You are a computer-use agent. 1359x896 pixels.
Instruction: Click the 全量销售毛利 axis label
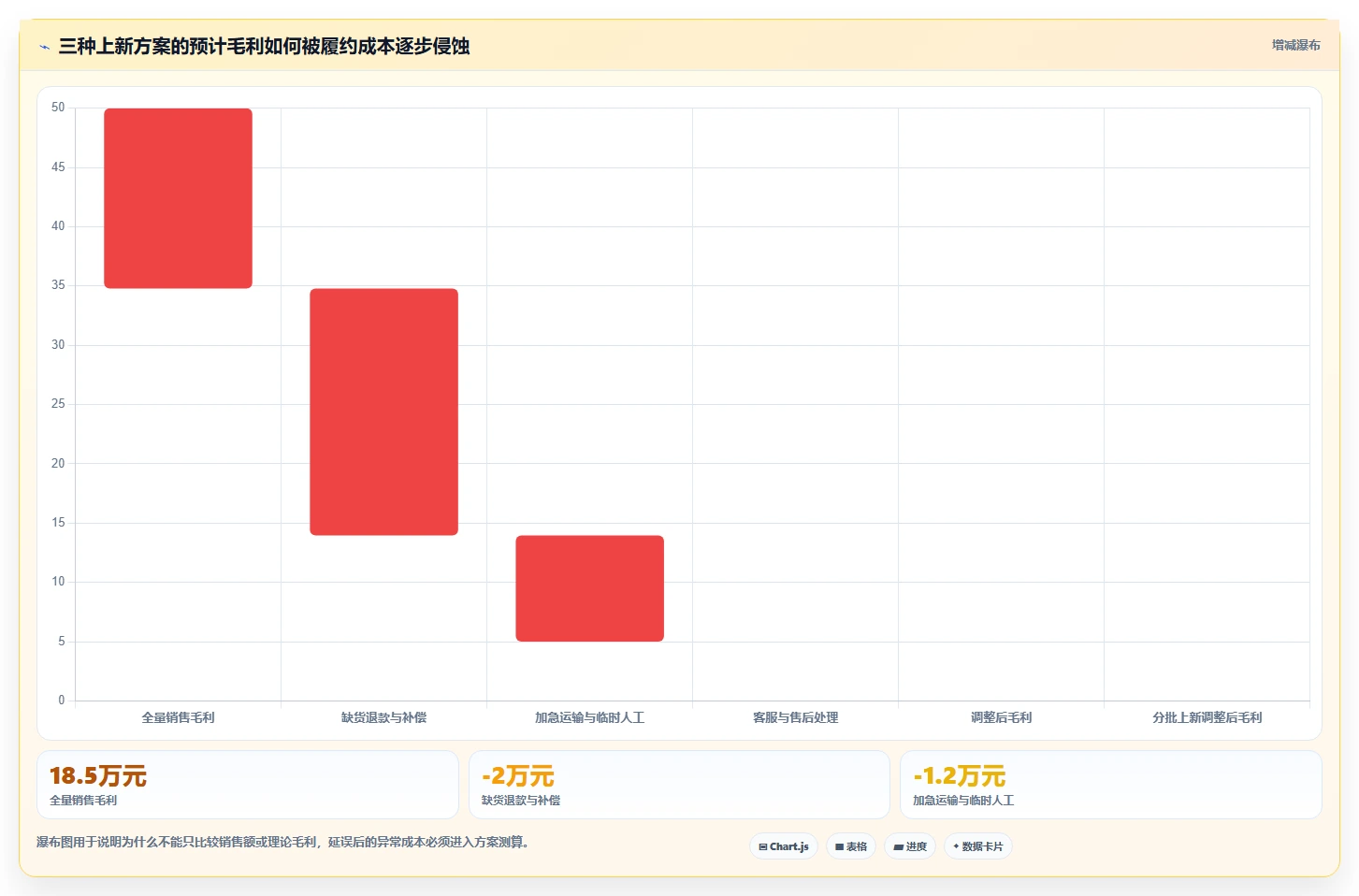coord(178,717)
